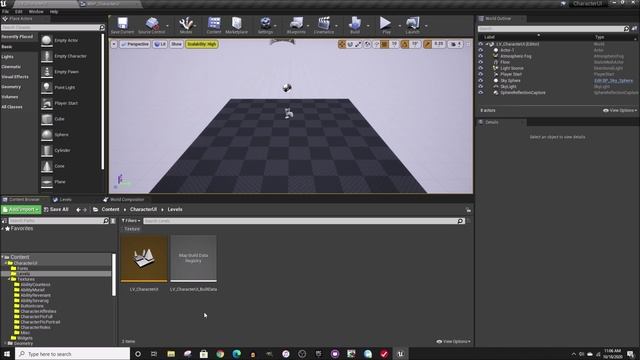640x360 pixels.
Task: Click the Add/Import green button
Action: coord(21,209)
